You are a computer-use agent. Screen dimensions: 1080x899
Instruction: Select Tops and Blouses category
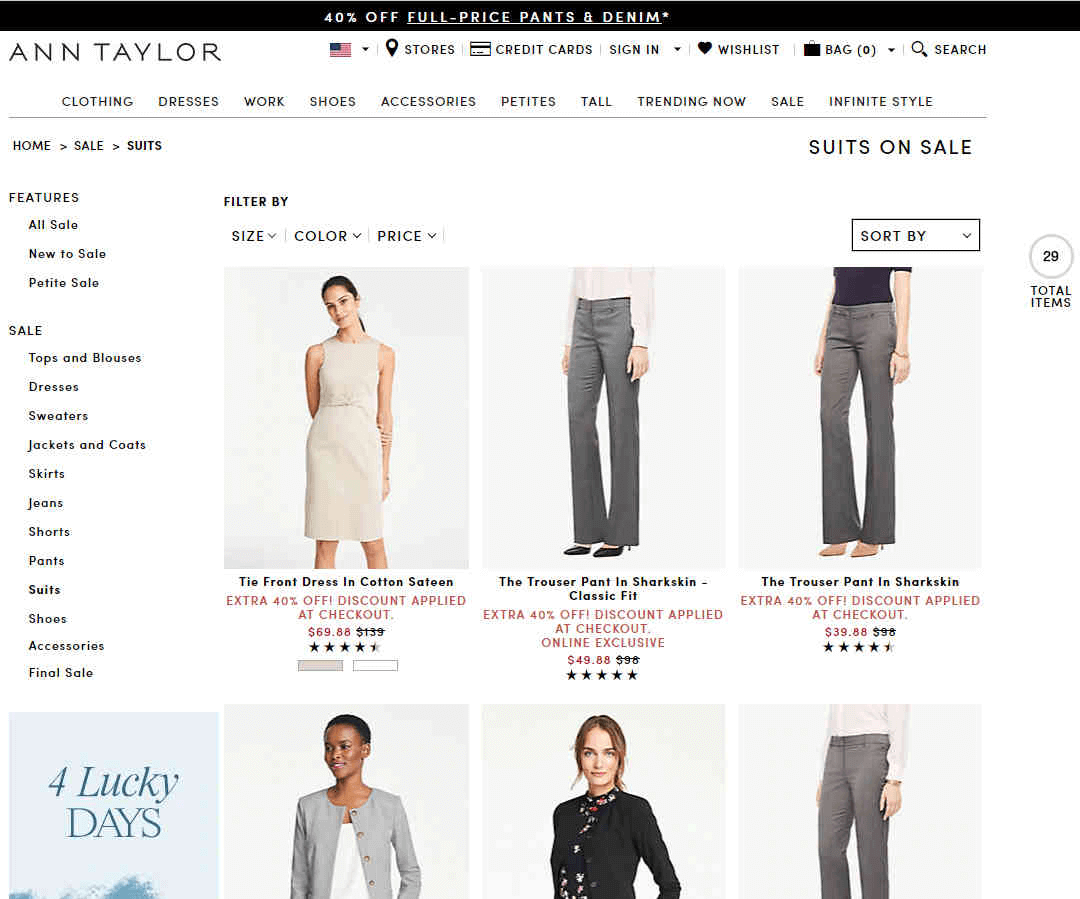pos(85,358)
